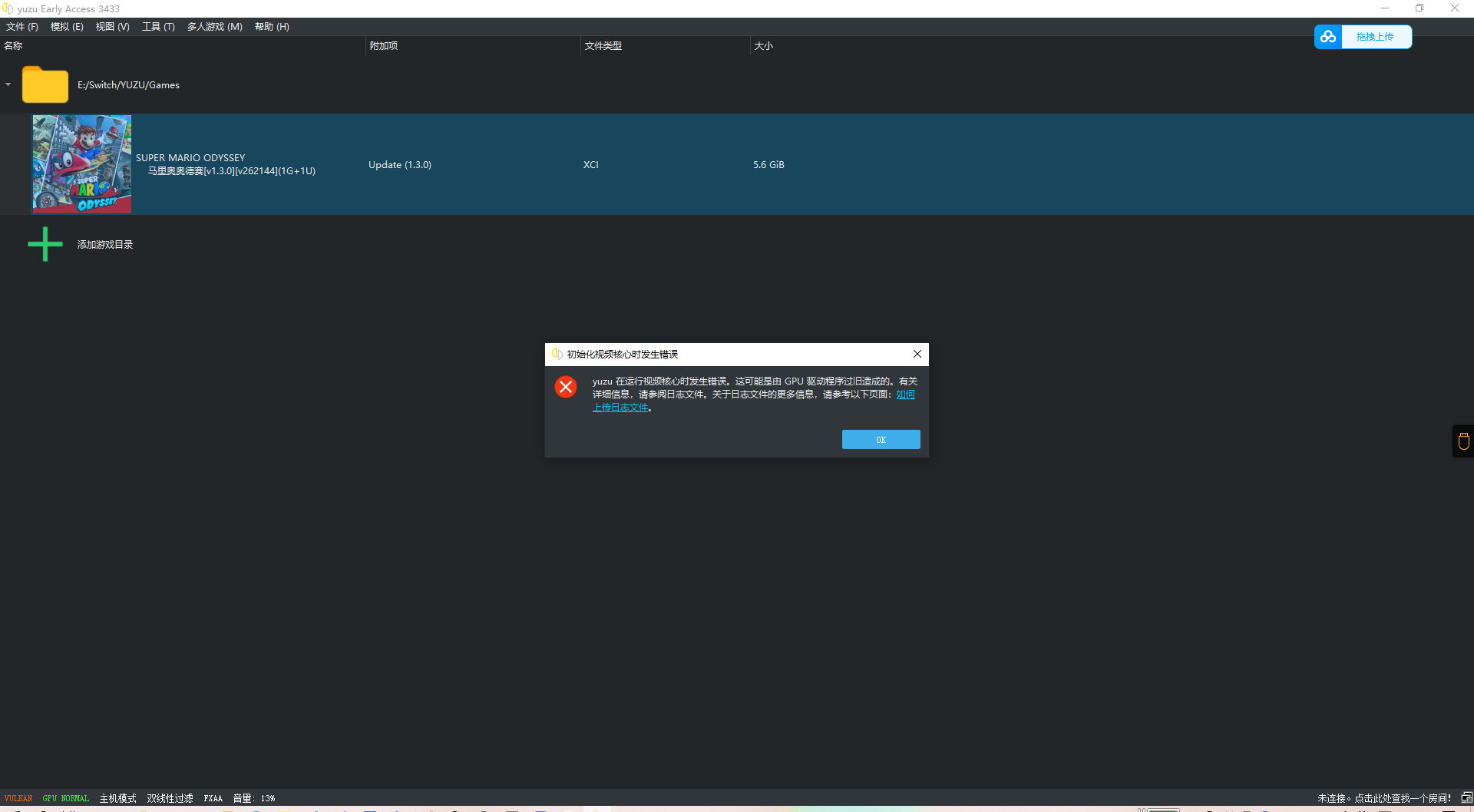Select the Super Mario Odyssey cover thumbnail
This screenshot has height=812, width=1474.
pyautogui.click(x=81, y=164)
